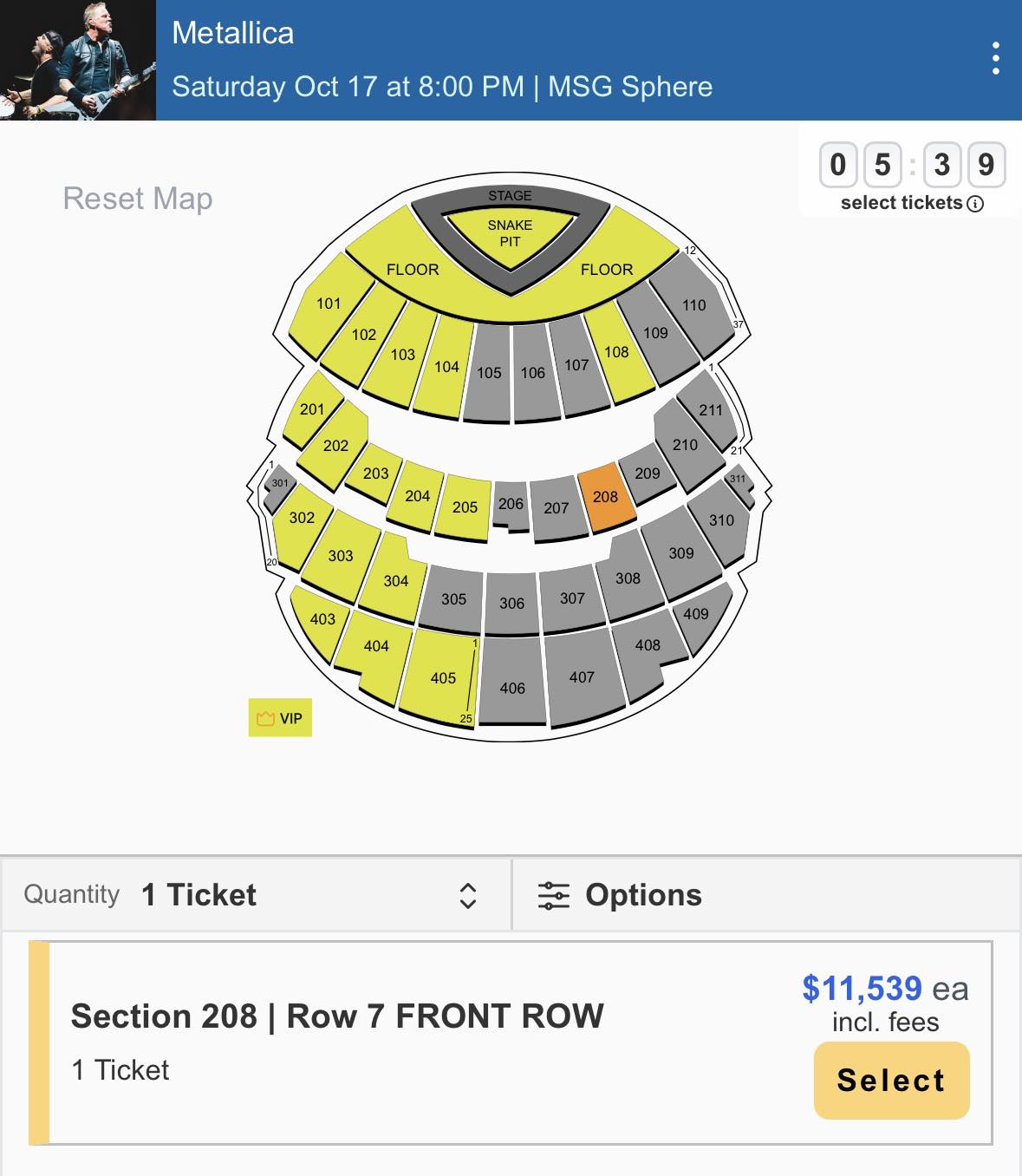This screenshot has height=1176, width=1022.
Task: Pick section 405 on the seating chart
Action: [x=442, y=678]
